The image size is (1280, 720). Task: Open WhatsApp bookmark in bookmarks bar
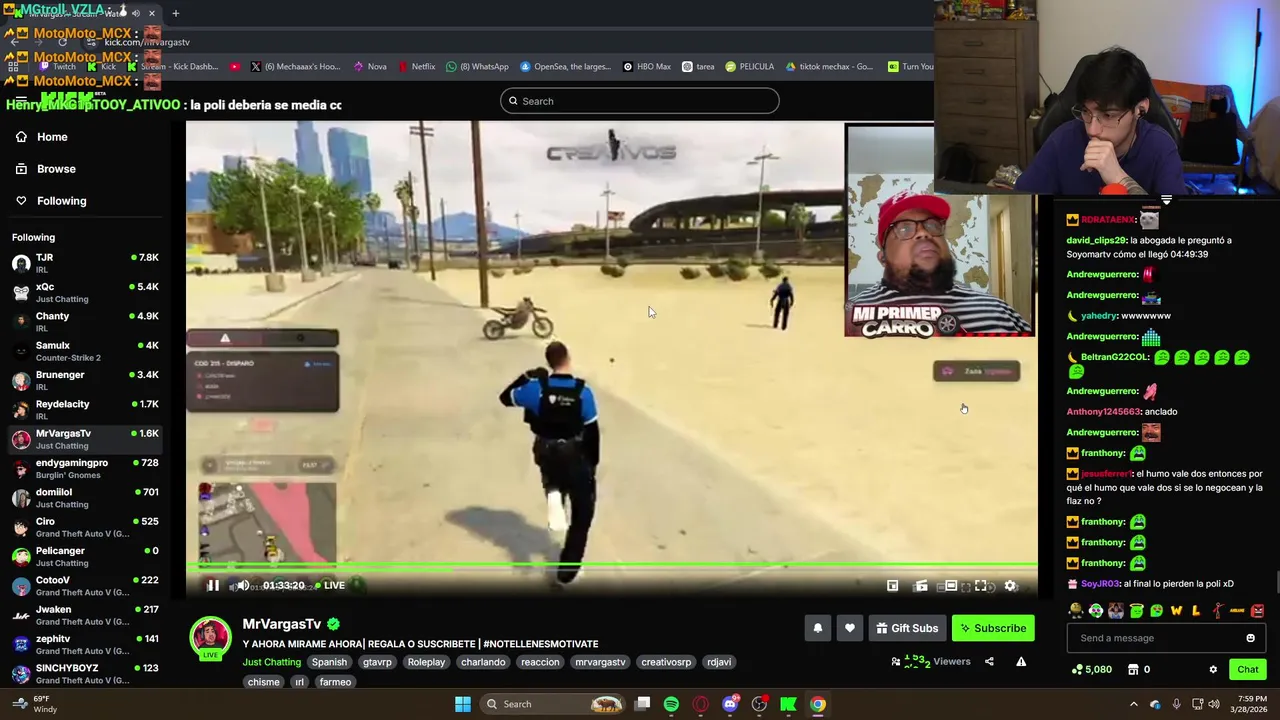pyautogui.click(x=477, y=67)
